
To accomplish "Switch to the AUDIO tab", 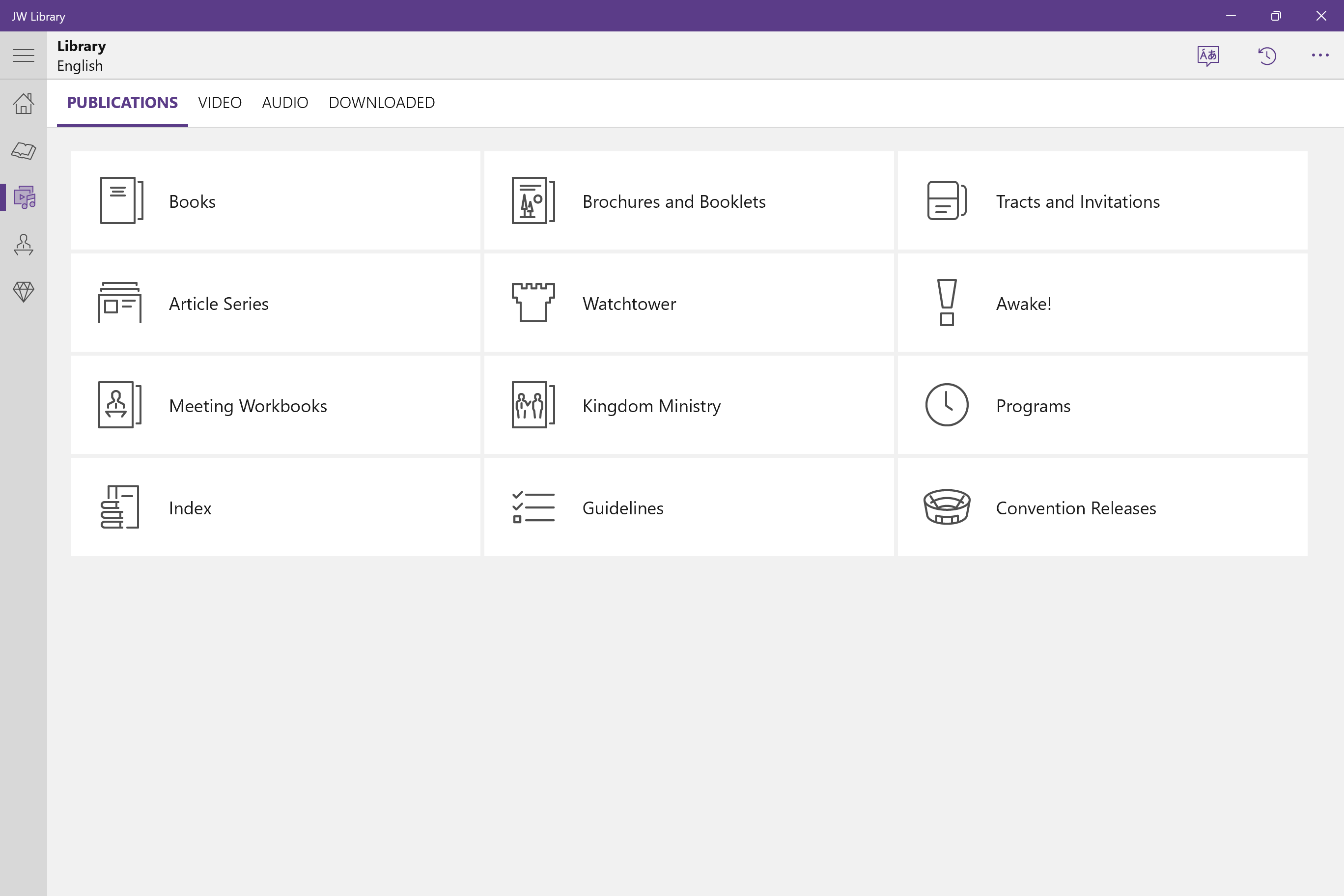I will click(285, 103).
